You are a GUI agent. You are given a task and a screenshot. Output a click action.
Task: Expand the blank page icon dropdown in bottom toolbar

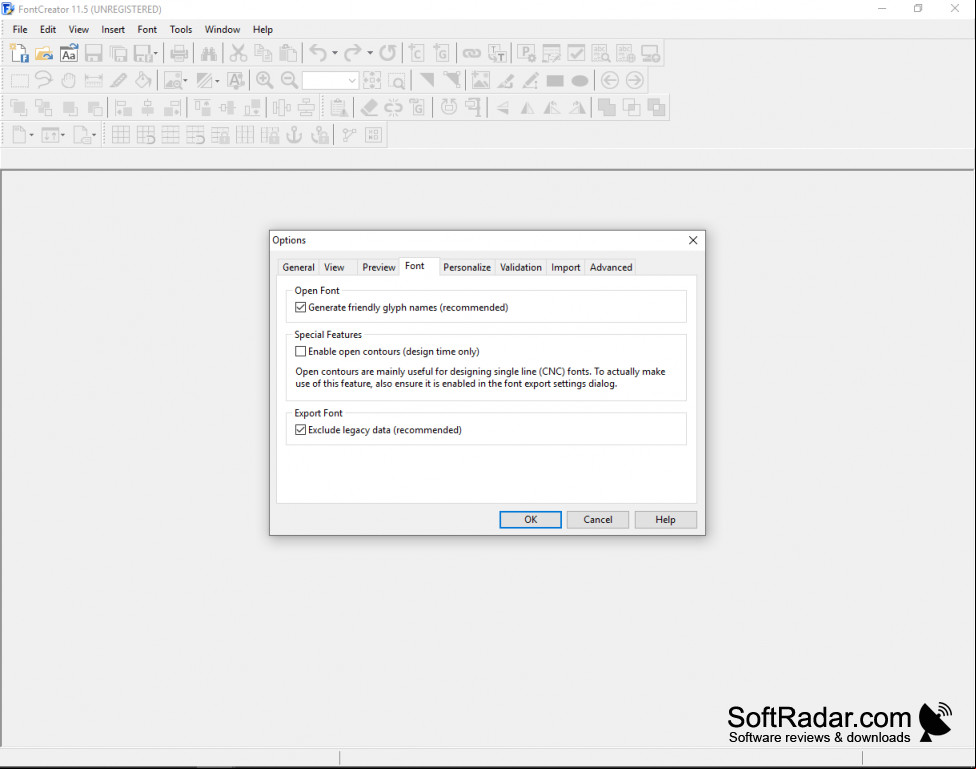coord(32,135)
